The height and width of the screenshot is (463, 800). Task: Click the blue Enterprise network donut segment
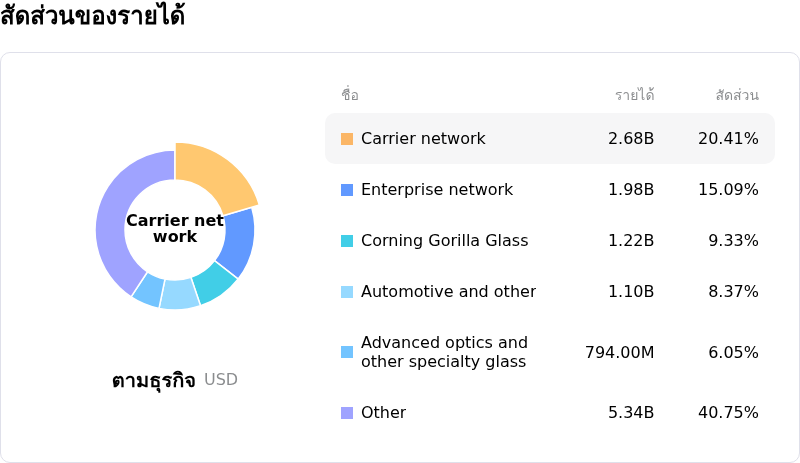coord(236,241)
